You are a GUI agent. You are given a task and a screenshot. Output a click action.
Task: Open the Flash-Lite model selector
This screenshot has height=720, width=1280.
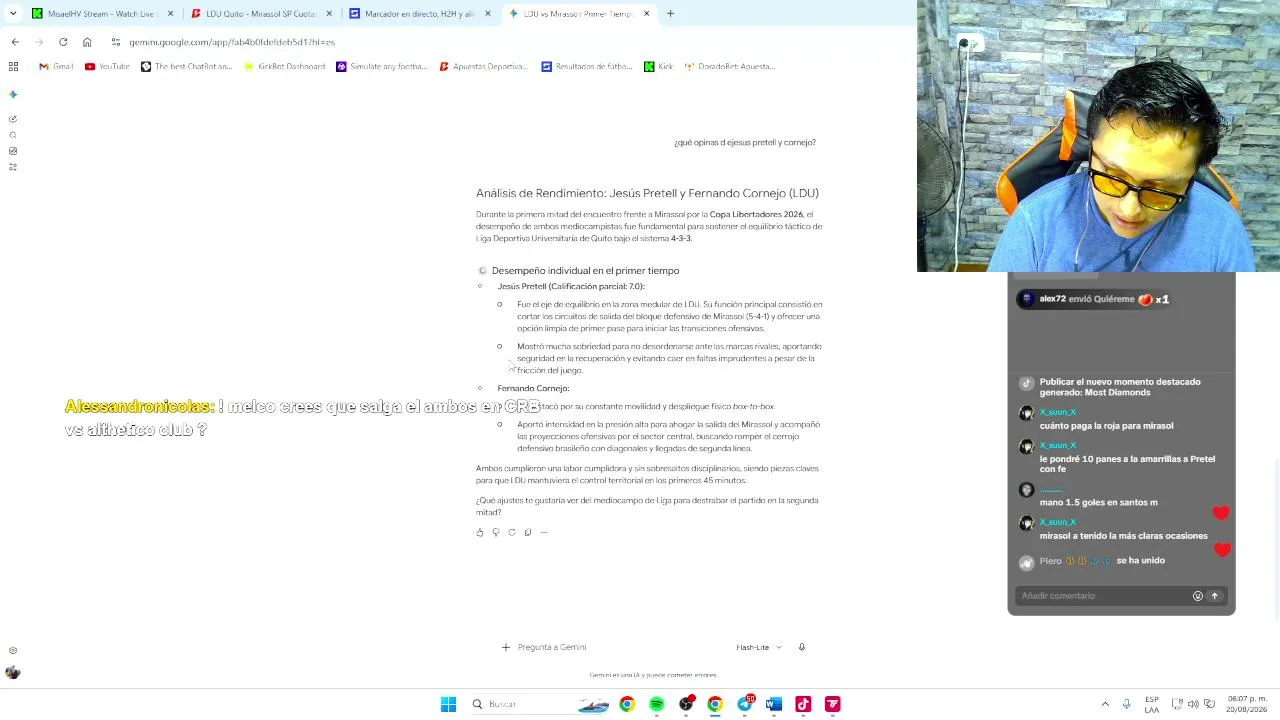[759, 647]
